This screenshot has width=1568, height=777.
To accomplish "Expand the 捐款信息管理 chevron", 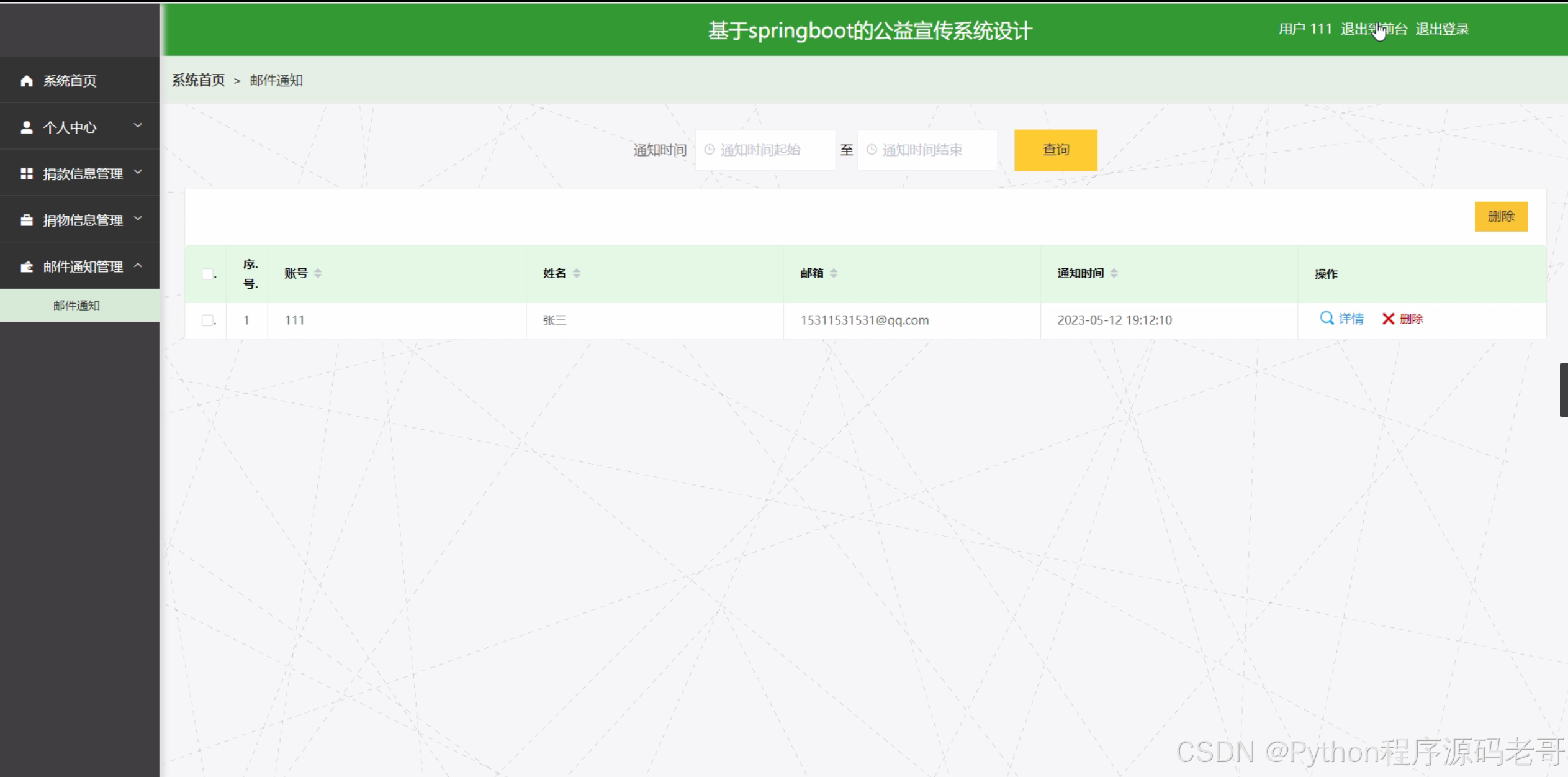I will click(x=138, y=172).
